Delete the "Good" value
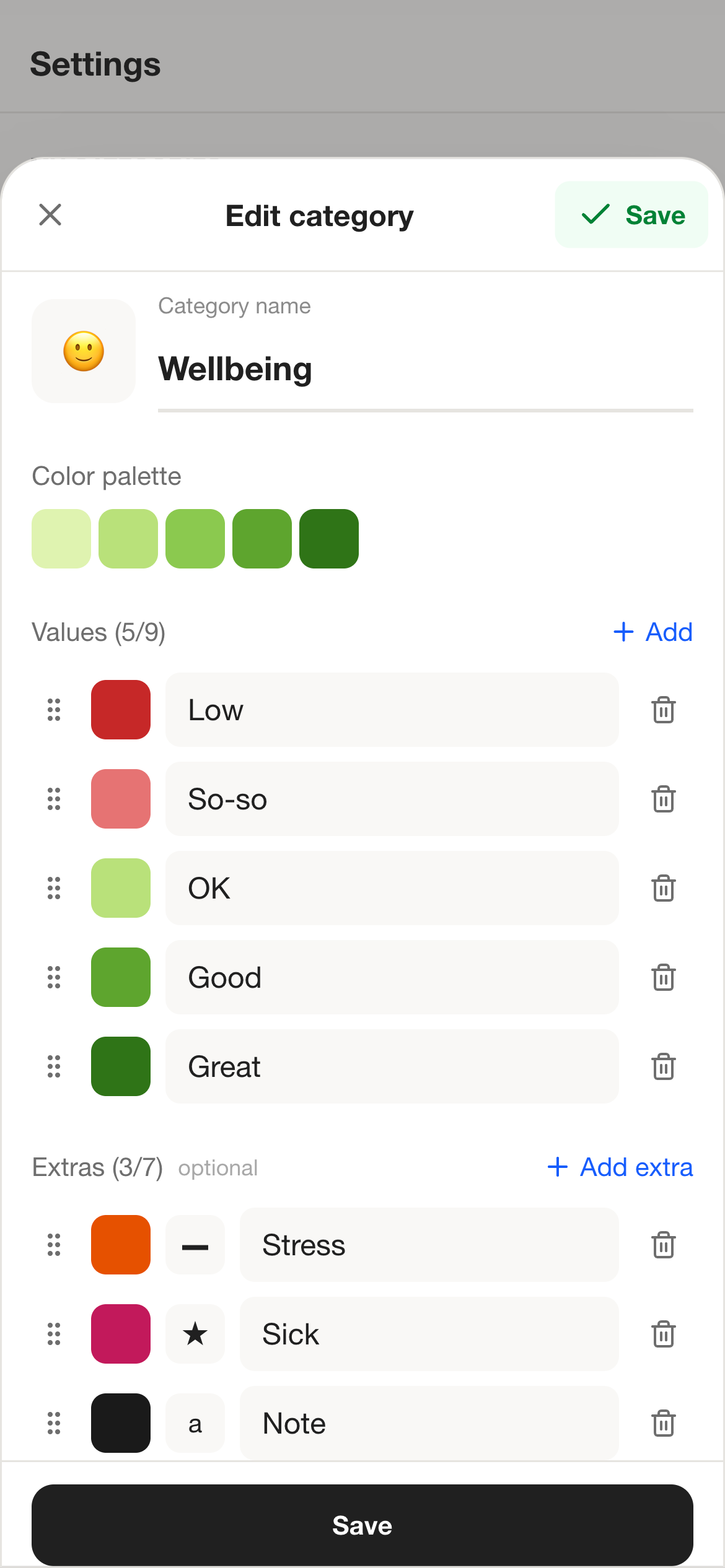This screenshot has width=725, height=1568. tap(664, 977)
